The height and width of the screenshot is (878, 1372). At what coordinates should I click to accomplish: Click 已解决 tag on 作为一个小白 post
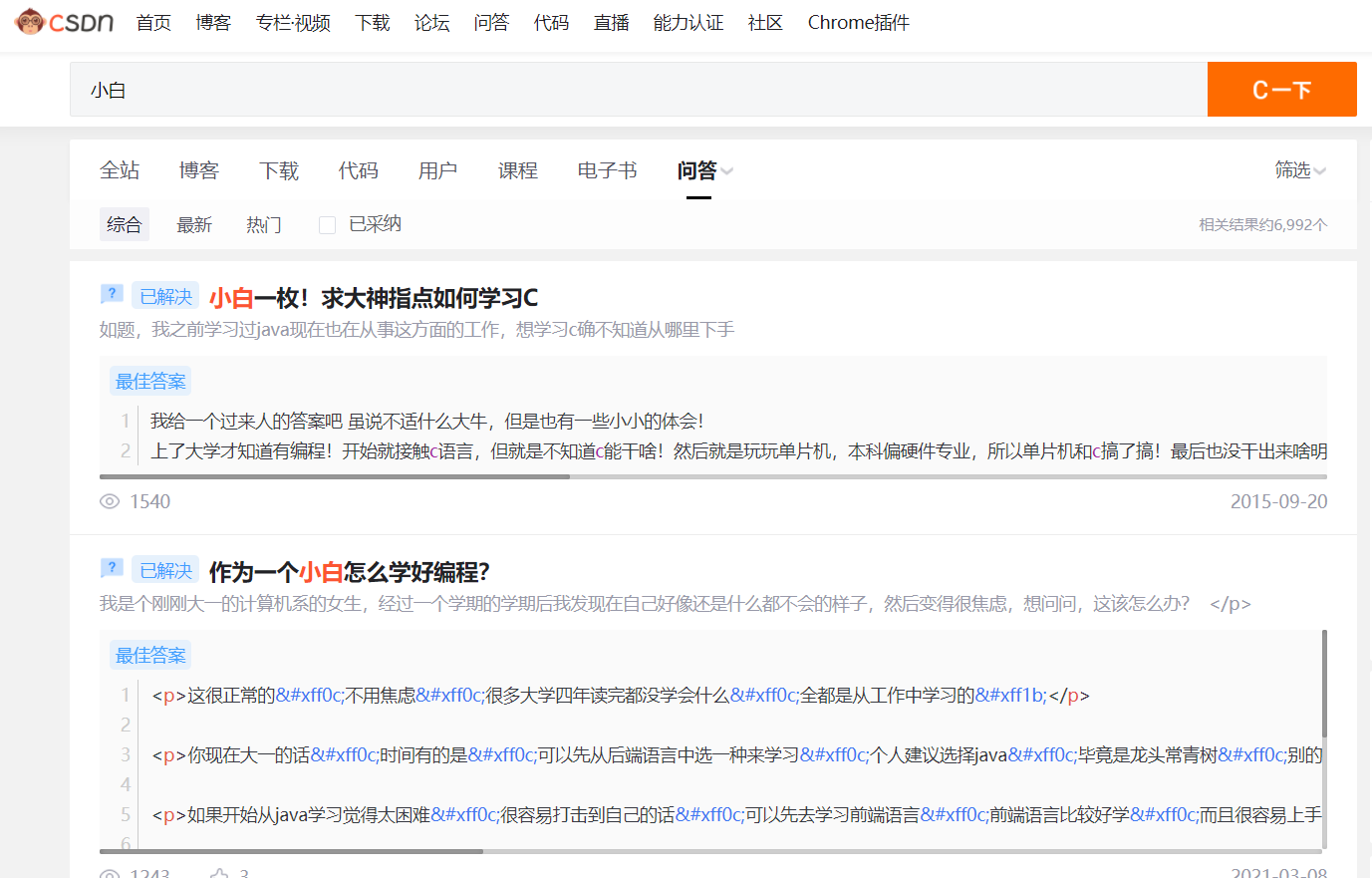coord(165,570)
